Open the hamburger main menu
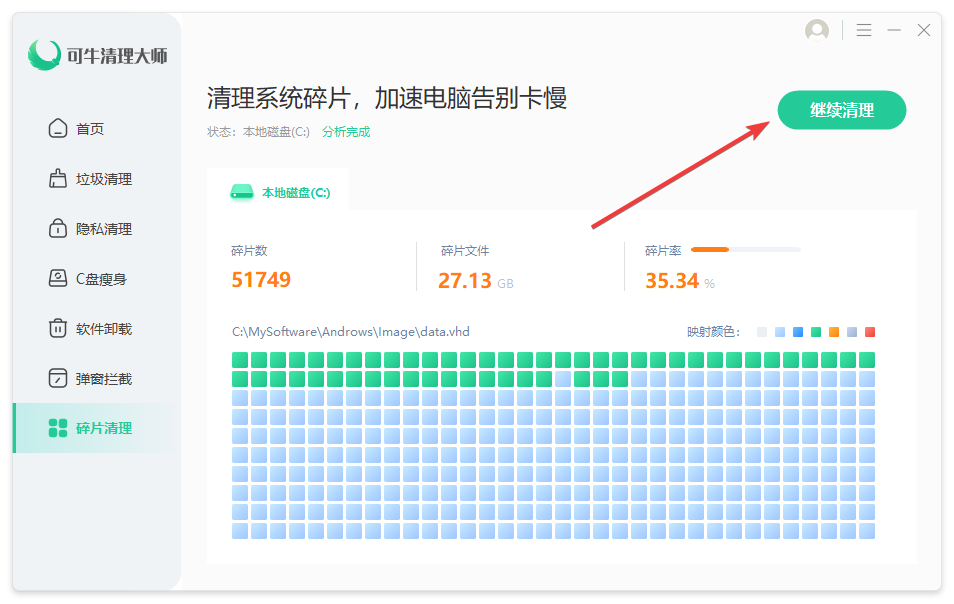Viewport: 954px width, 604px height. tap(864, 31)
